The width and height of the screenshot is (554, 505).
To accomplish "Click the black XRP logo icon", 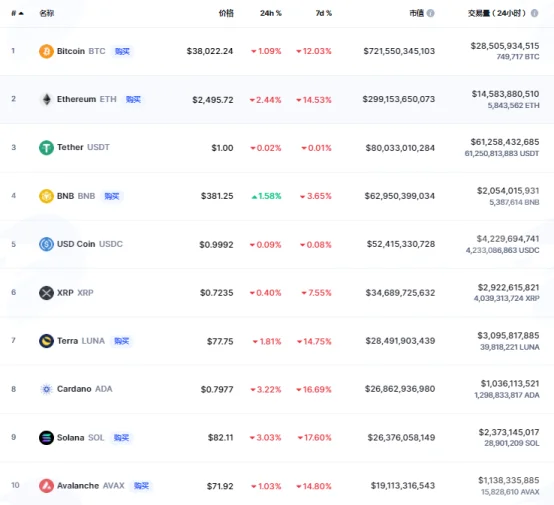I will 46,293.
